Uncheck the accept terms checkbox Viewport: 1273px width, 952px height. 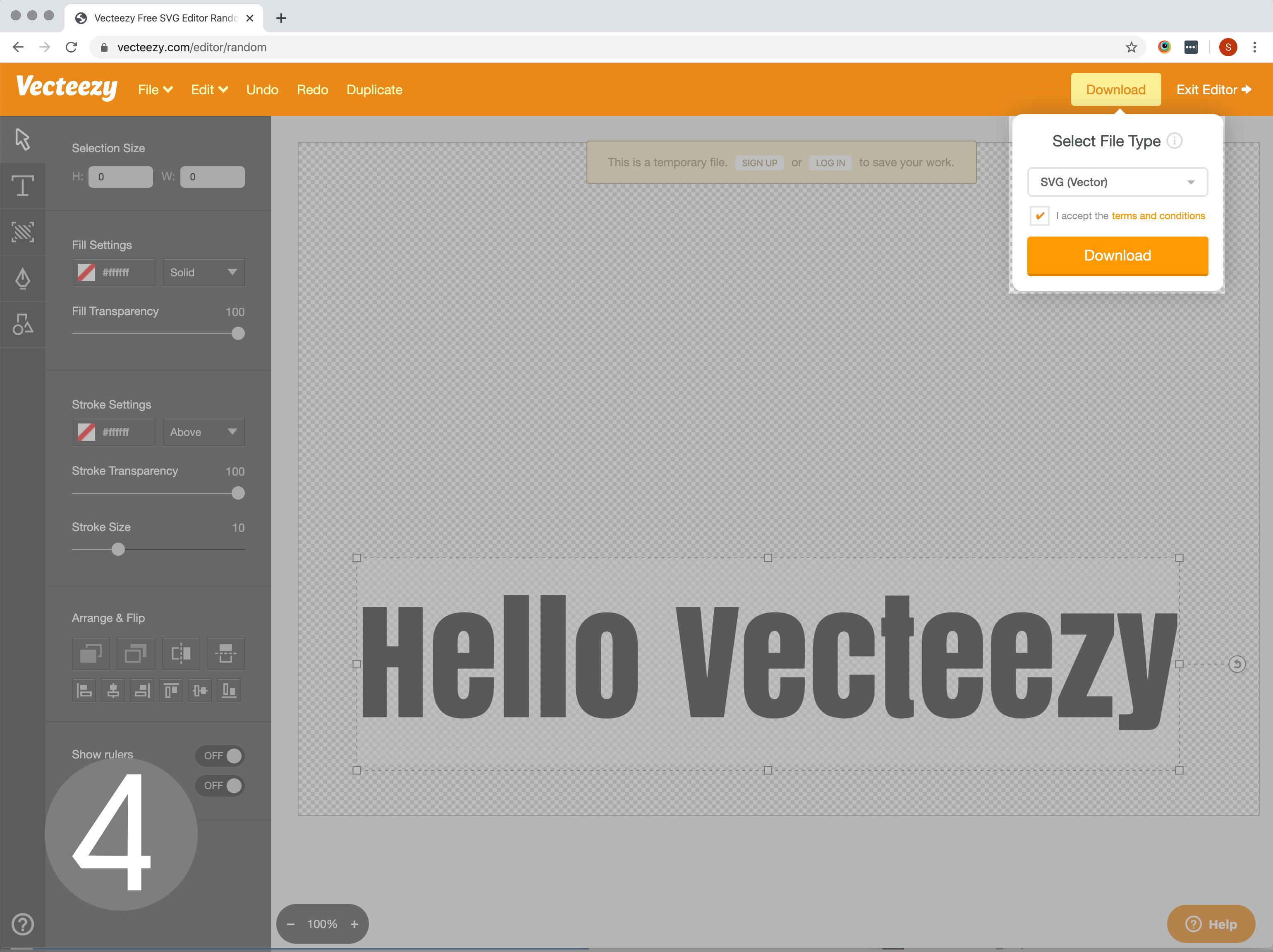pyautogui.click(x=1039, y=216)
